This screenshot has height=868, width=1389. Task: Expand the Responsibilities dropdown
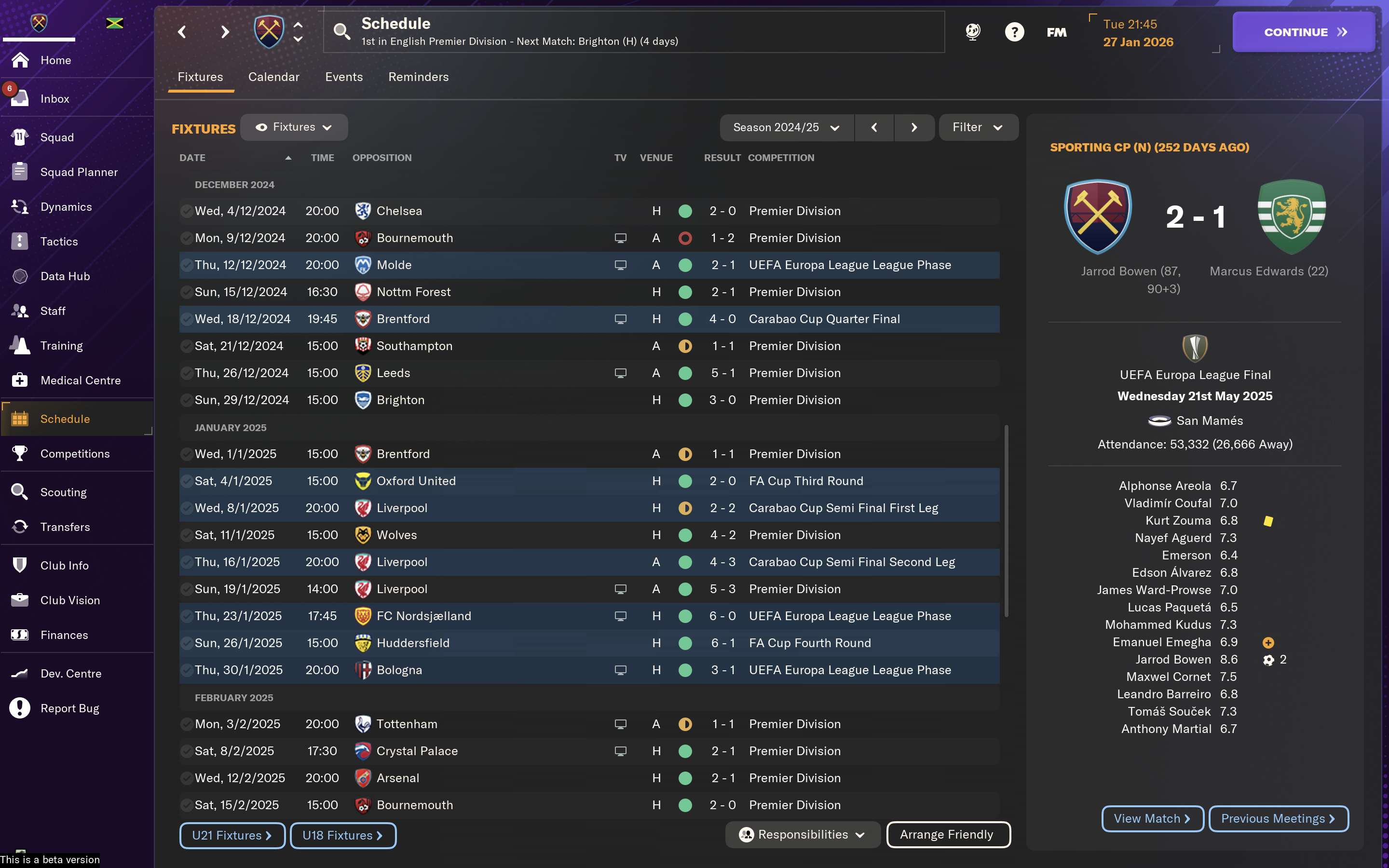(x=803, y=835)
